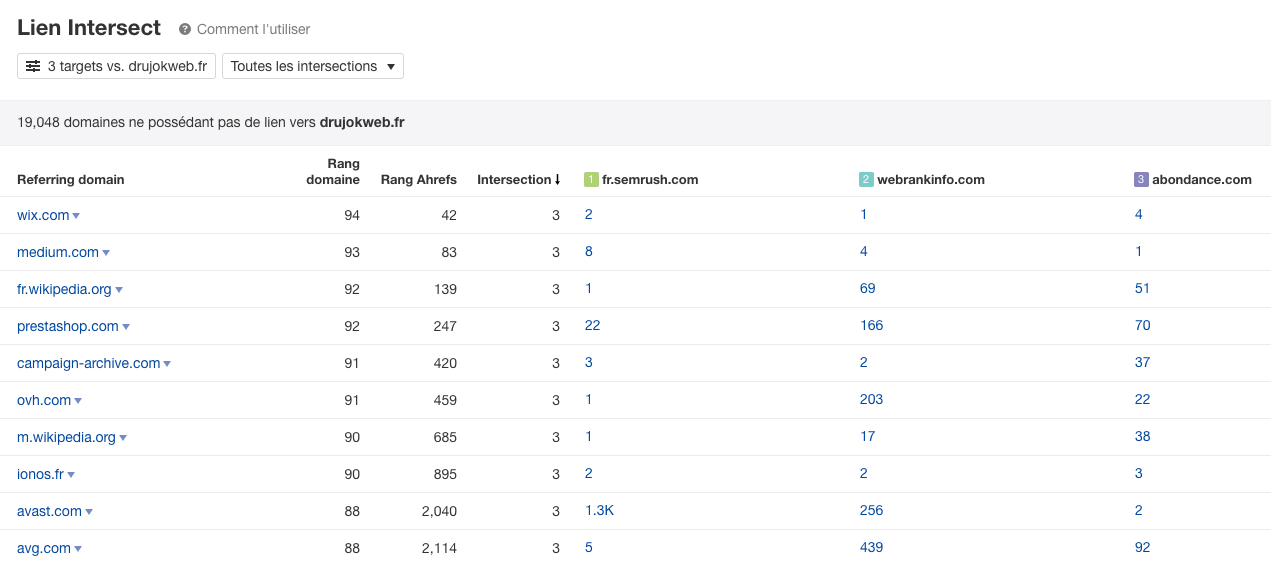
Task: Open 70 abondance links for prestashop.com
Action: (x=1142, y=325)
